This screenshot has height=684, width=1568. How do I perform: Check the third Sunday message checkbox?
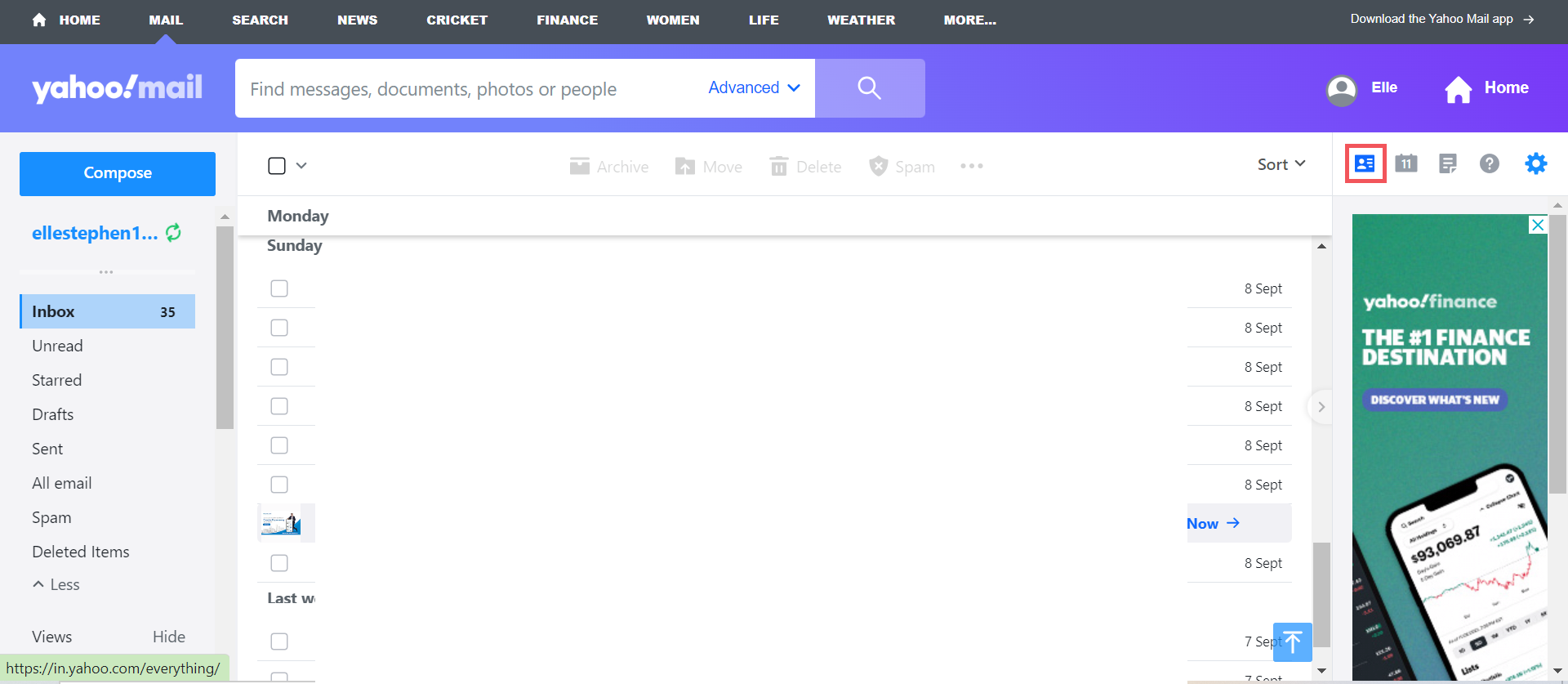pyautogui.click(x=279, y=367)
